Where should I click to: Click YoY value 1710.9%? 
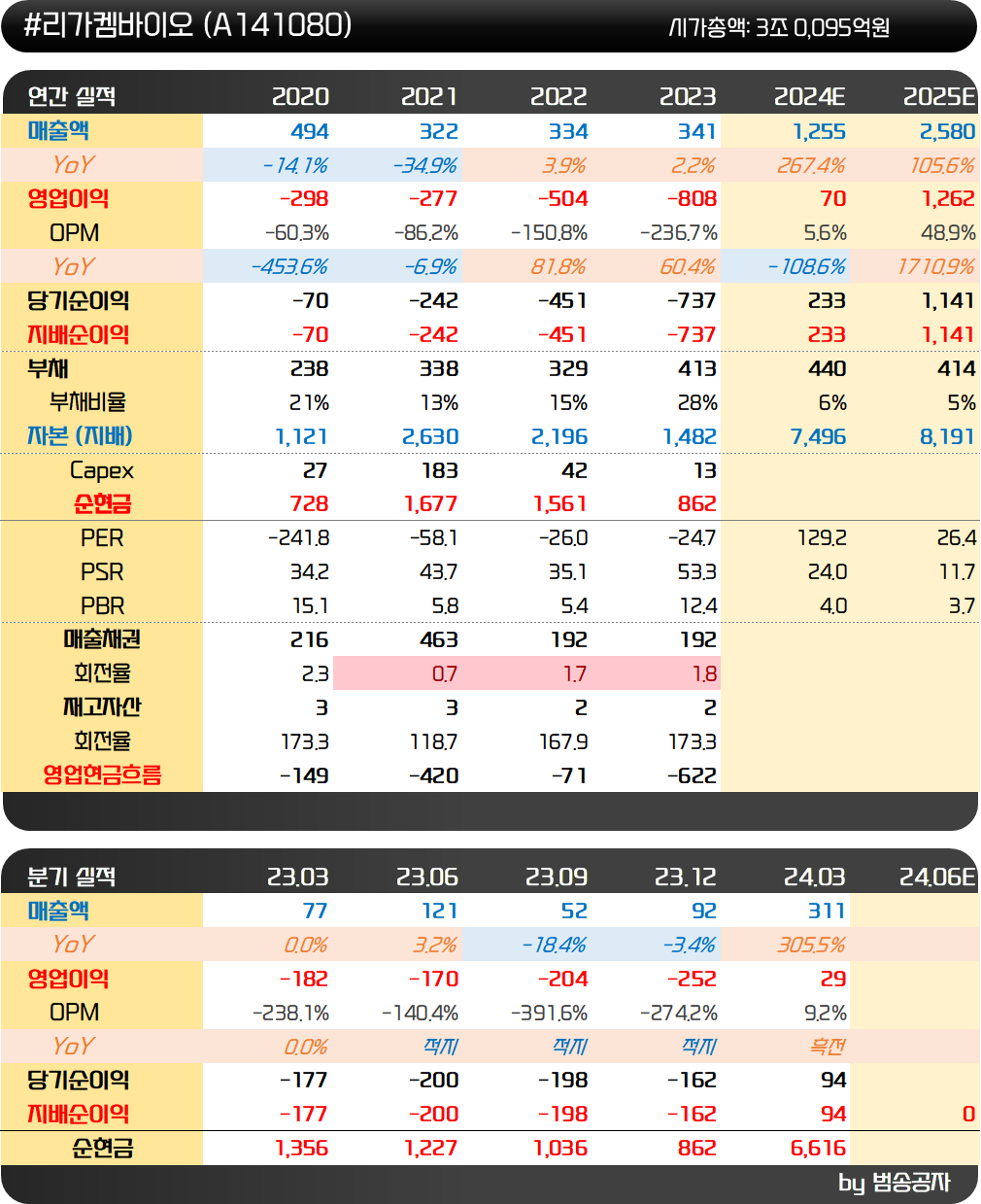pyautogui.click(x=936, y=266)
